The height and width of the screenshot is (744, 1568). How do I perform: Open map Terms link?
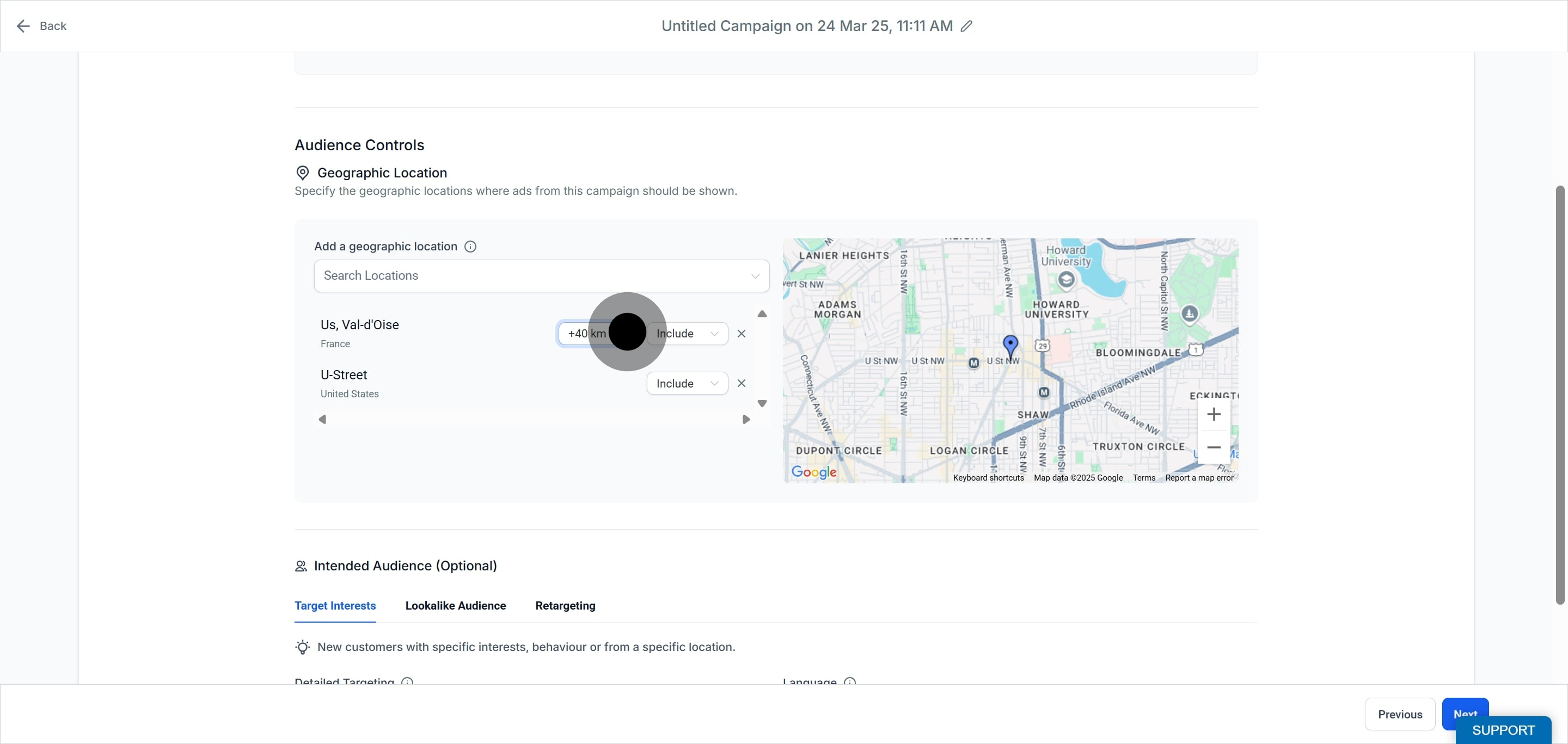[x=1144, y=477]
